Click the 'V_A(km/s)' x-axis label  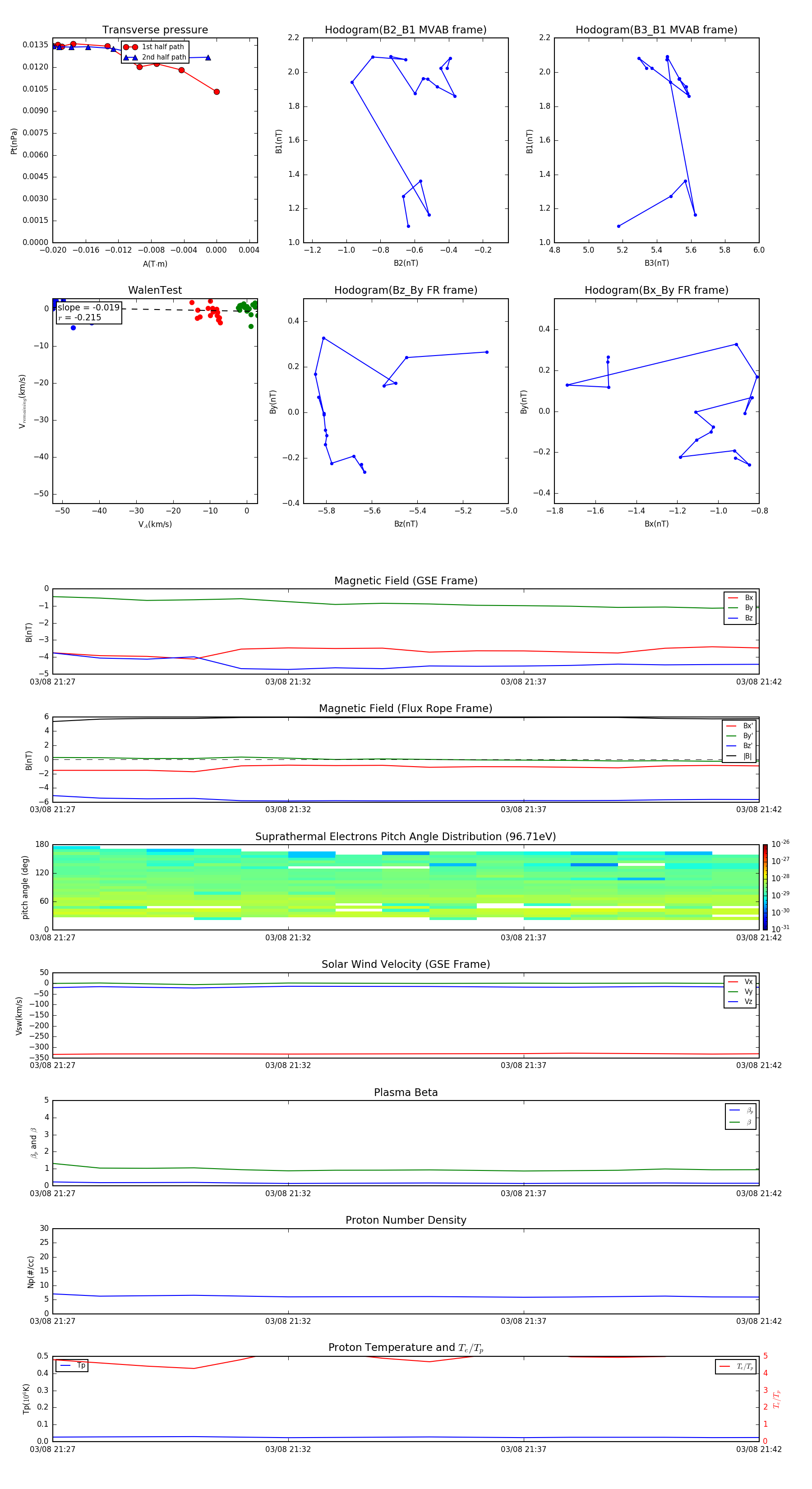(x=155, y=524)
